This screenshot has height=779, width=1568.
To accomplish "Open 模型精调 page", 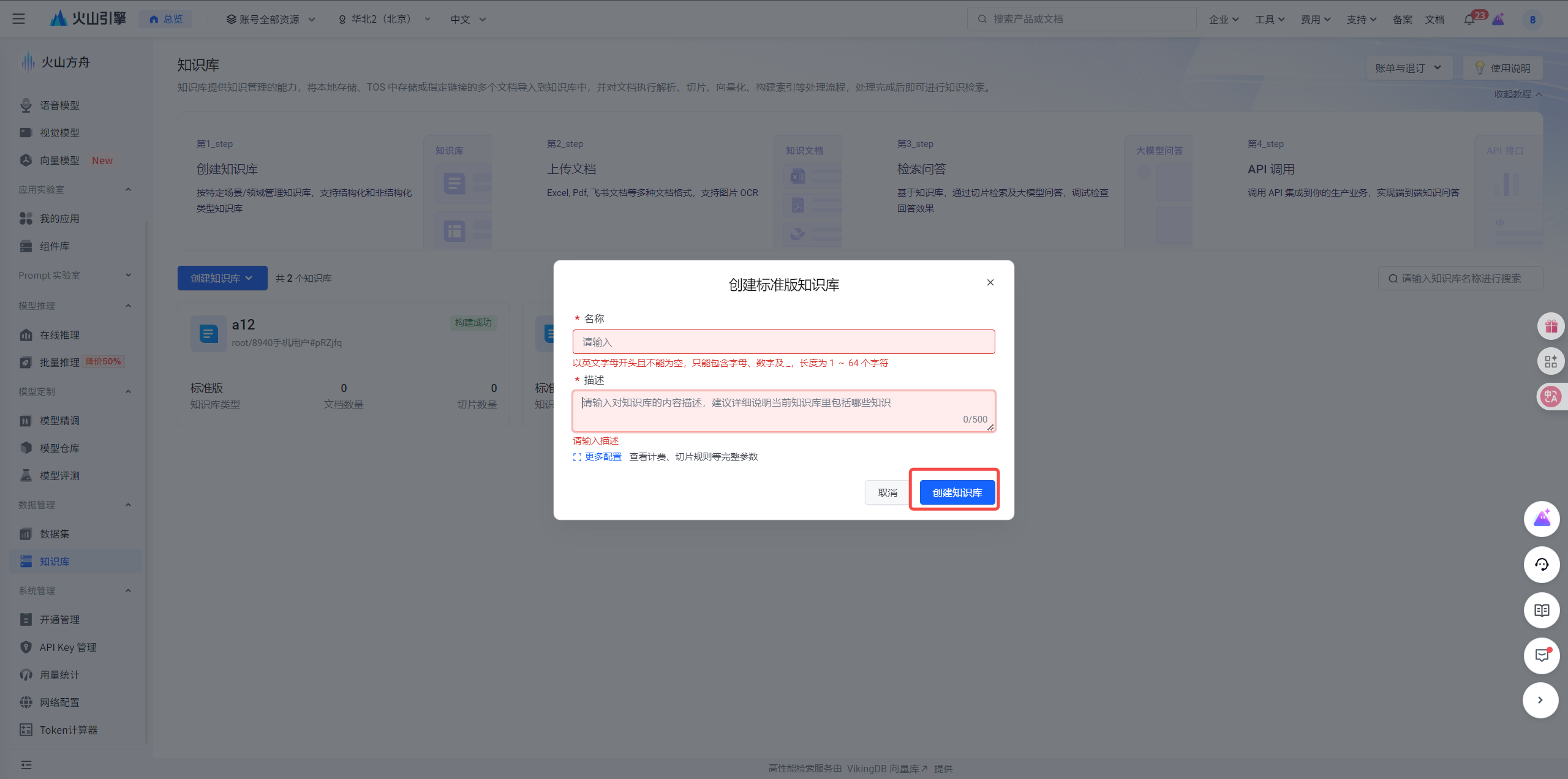I will point(59,421).
